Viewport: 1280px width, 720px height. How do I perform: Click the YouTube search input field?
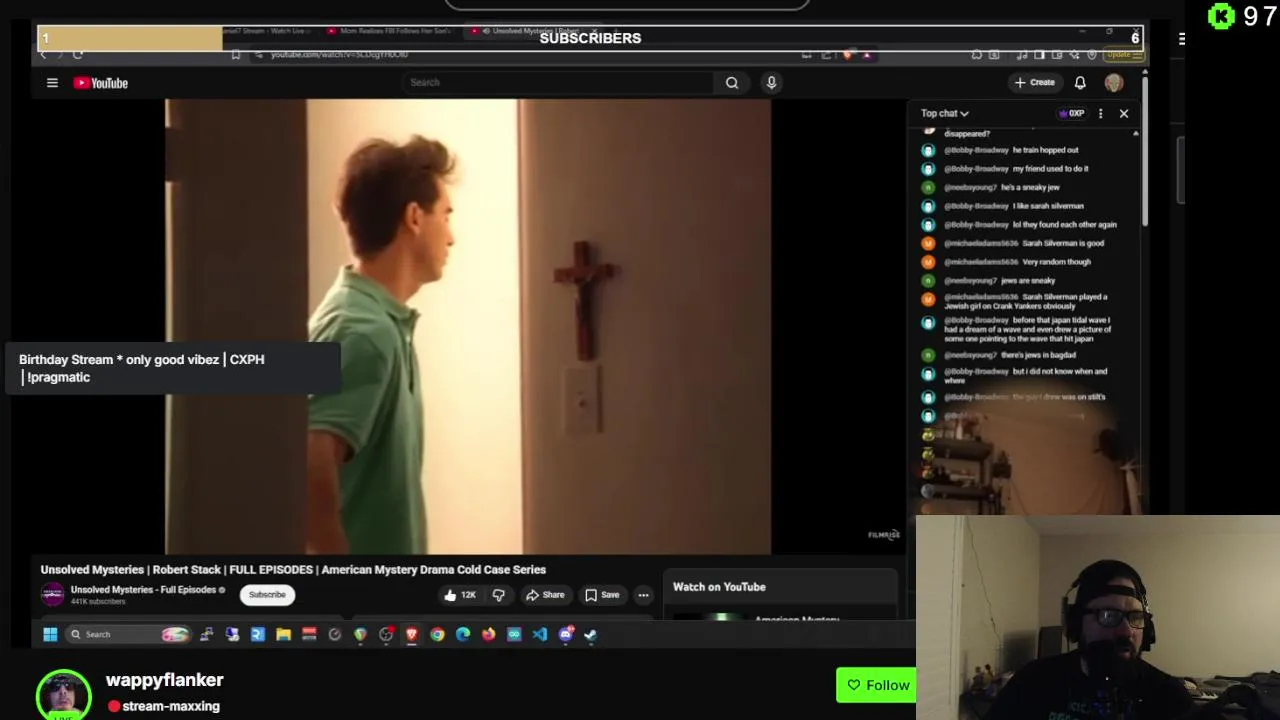(x=560, y=83)
